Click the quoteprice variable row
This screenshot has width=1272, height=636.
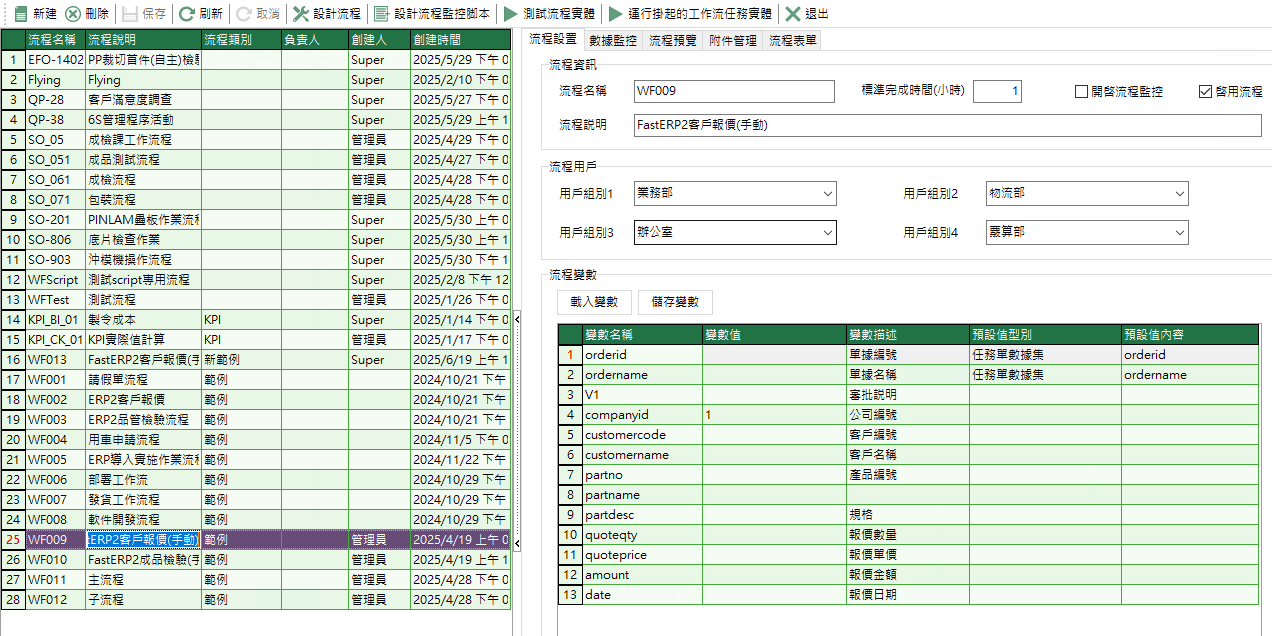908,555
